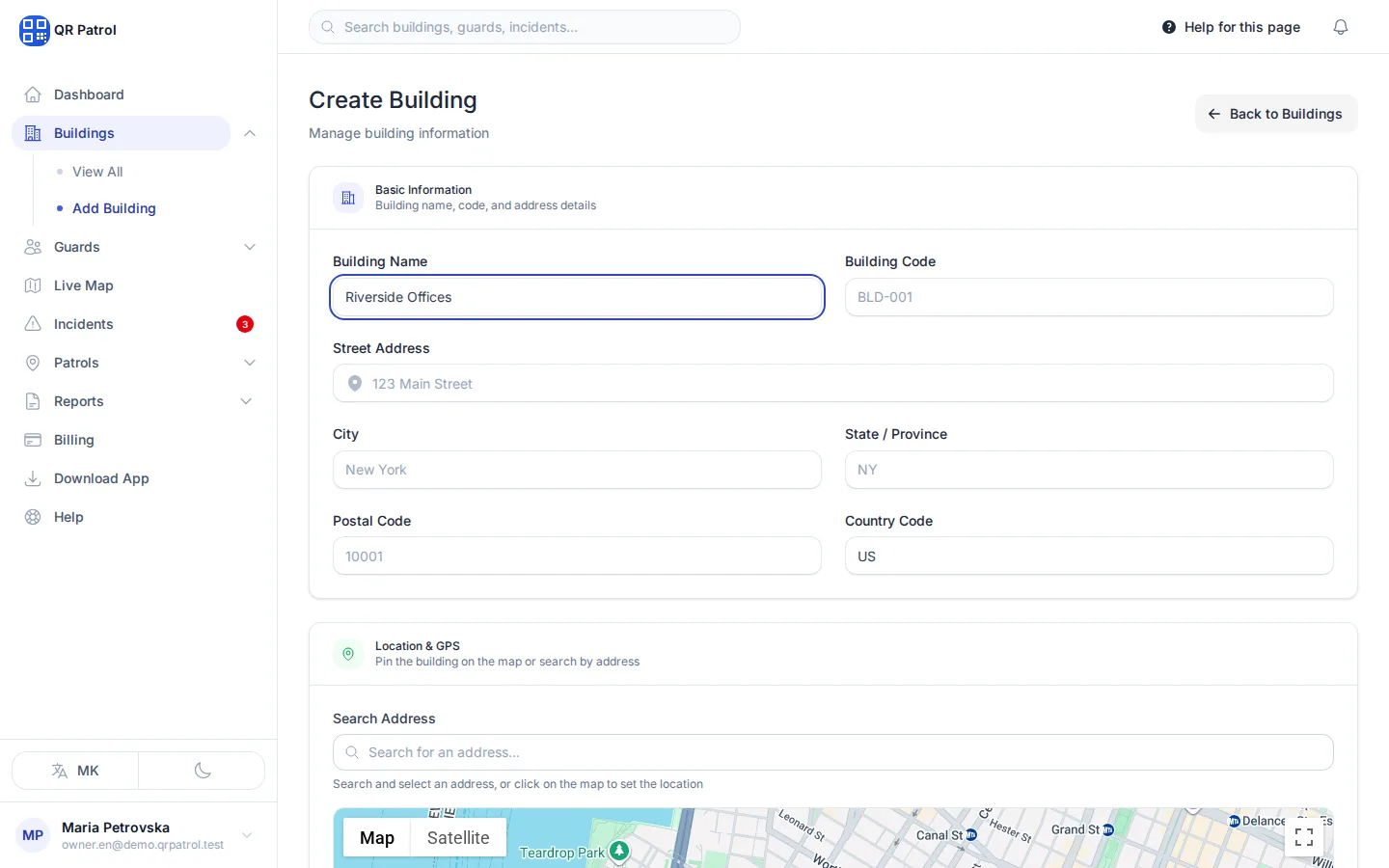
Task: Click the Live Map sidebar icon
Action: click(x=33, y=285)
